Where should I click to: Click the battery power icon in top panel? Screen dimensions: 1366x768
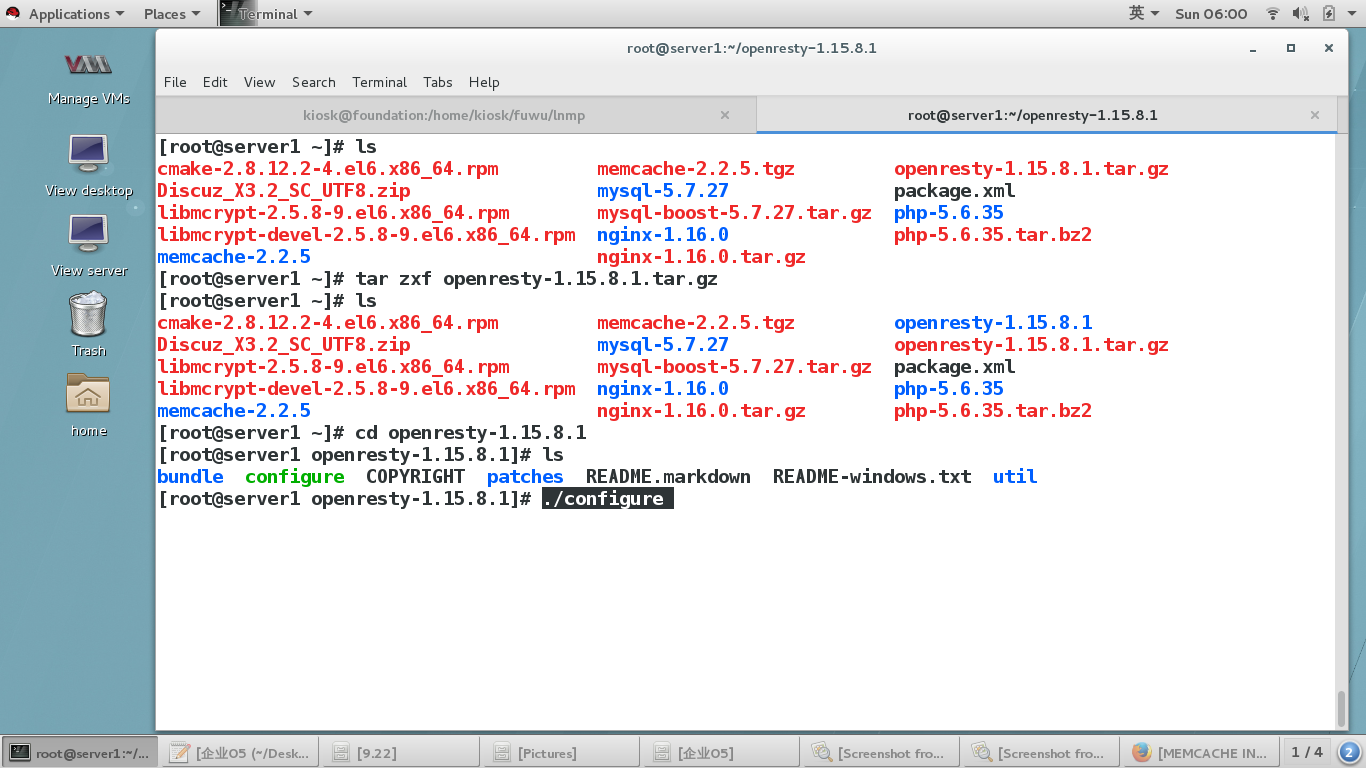1329,14
